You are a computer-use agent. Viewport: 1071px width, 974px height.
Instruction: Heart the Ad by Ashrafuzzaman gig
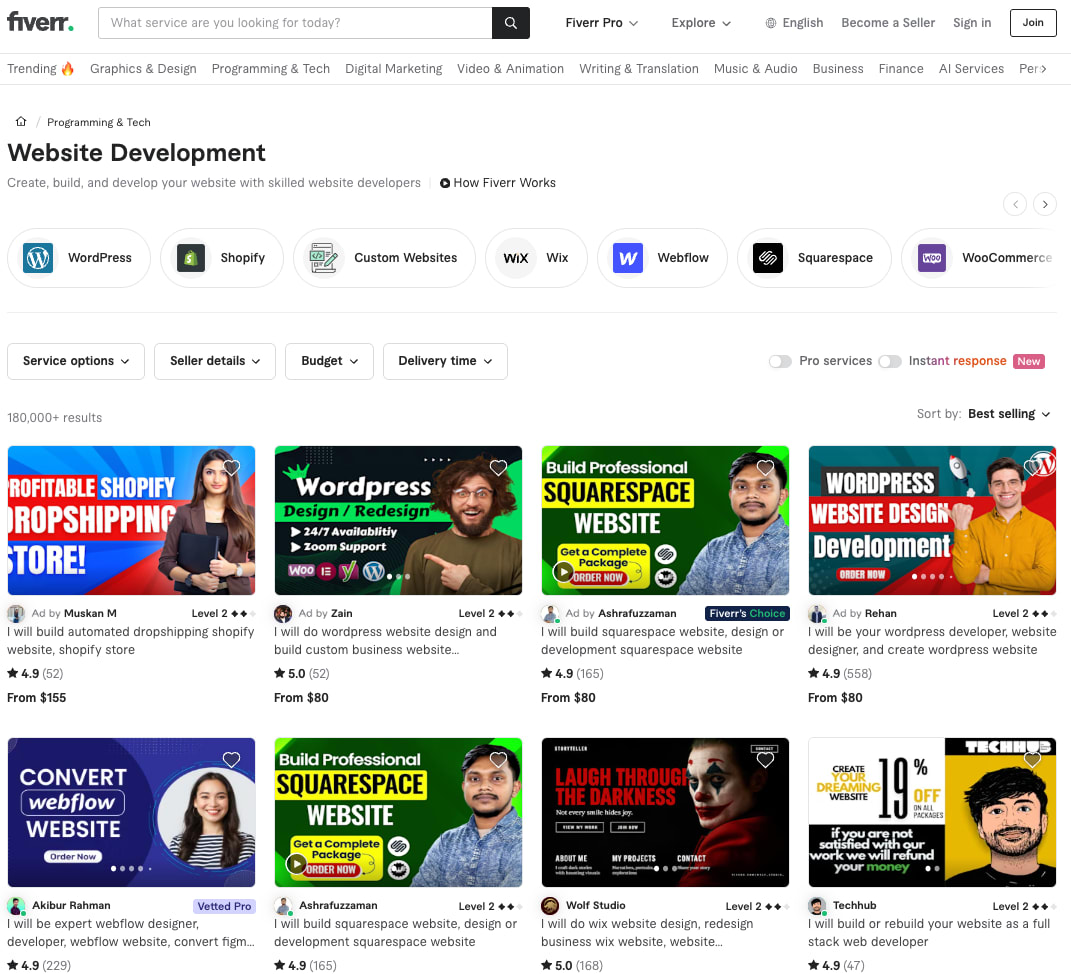coord(766,468)
